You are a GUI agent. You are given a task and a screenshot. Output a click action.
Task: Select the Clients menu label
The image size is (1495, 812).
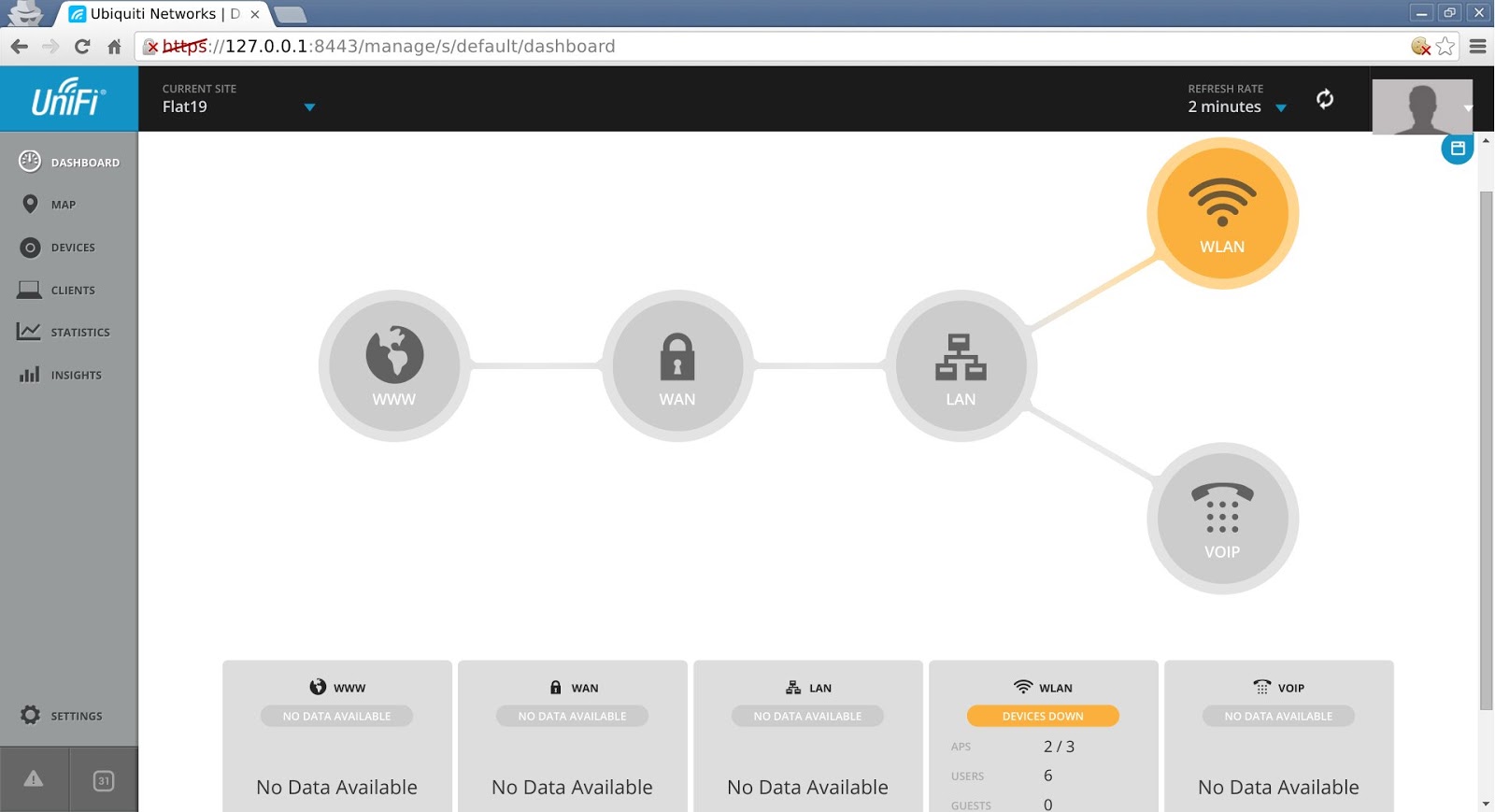(73, 291)
